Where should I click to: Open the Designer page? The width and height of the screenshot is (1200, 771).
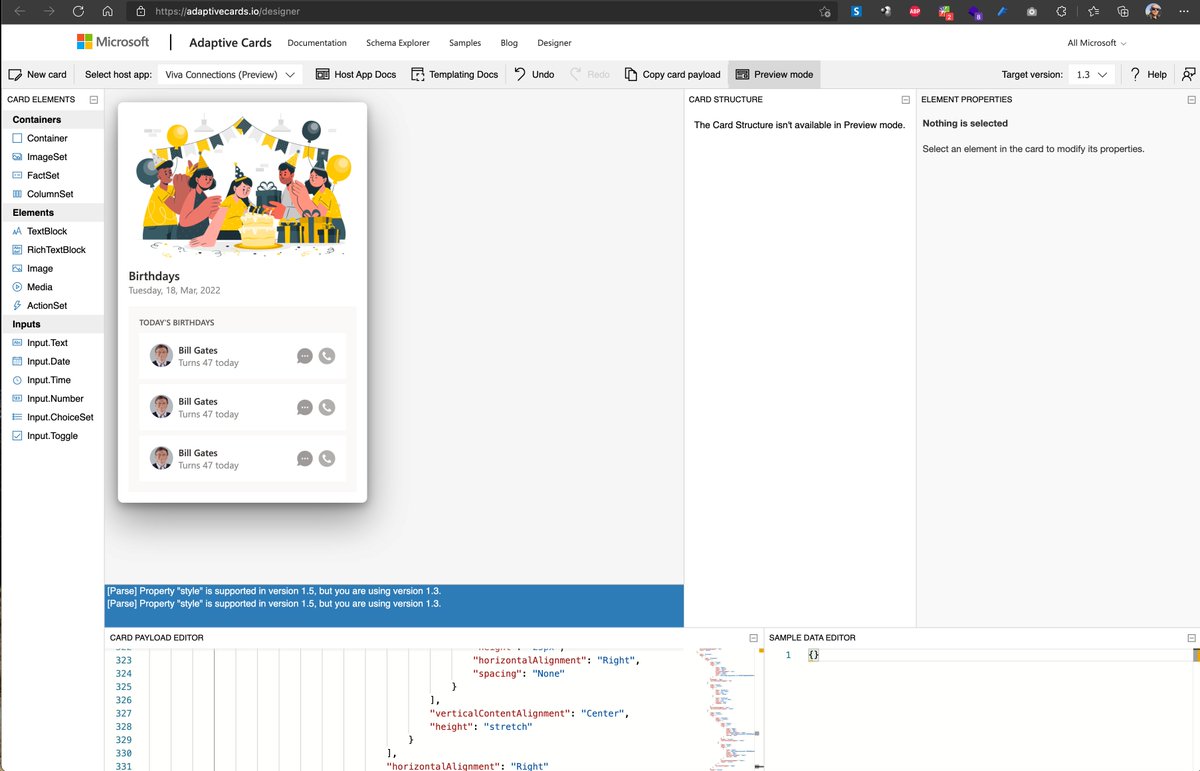(x=554, y=43)
